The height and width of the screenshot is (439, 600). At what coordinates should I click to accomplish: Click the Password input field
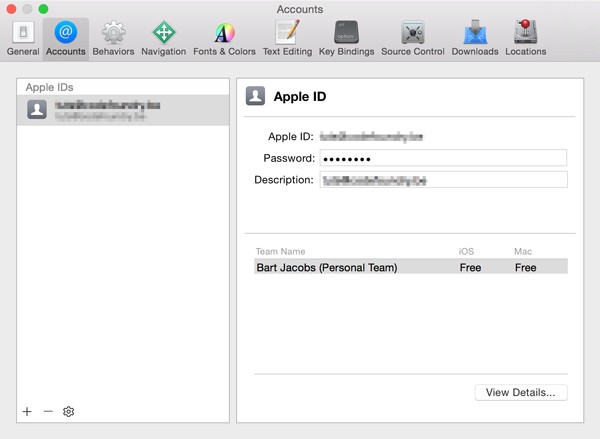pyautogui.click(x=443, y=158)
